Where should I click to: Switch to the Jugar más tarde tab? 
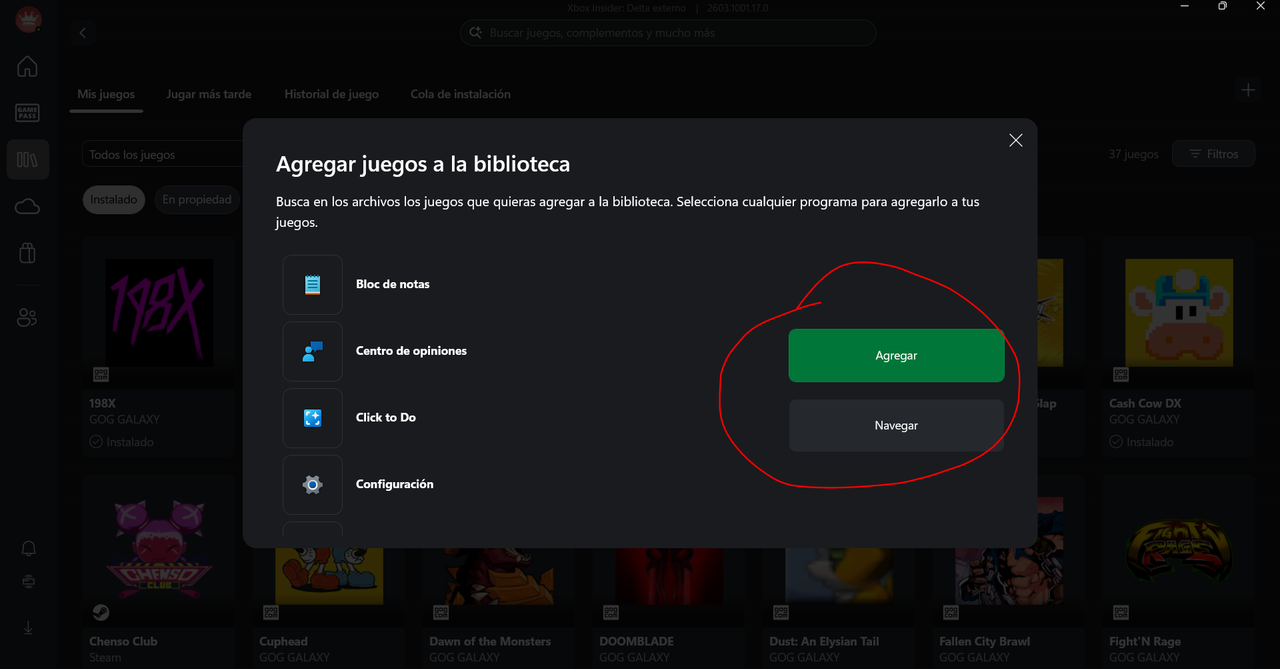tap(209, 94)
